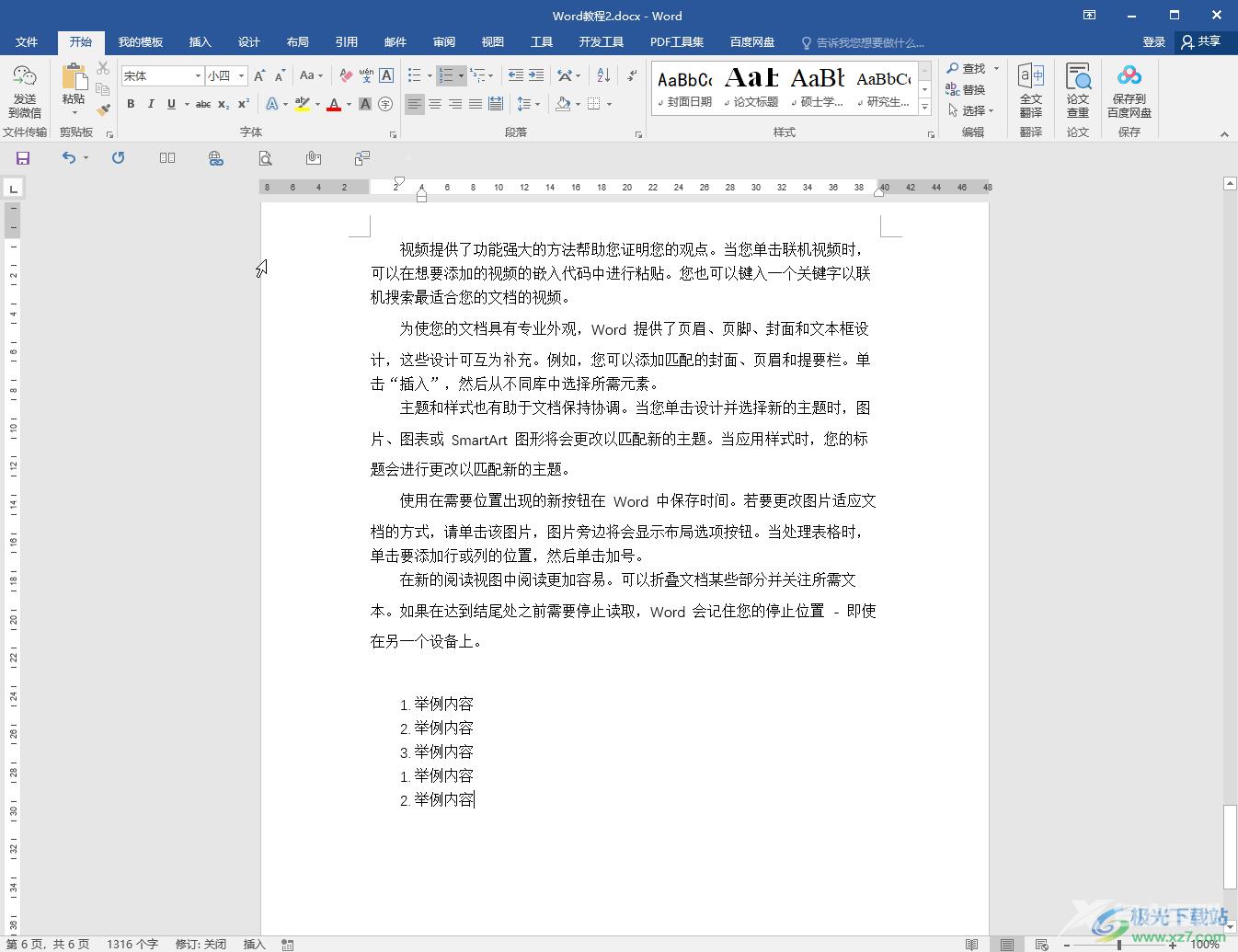The image size is (1238, 952).
Task: Expand the styles gallery more arrow
Action: point(925,108)
